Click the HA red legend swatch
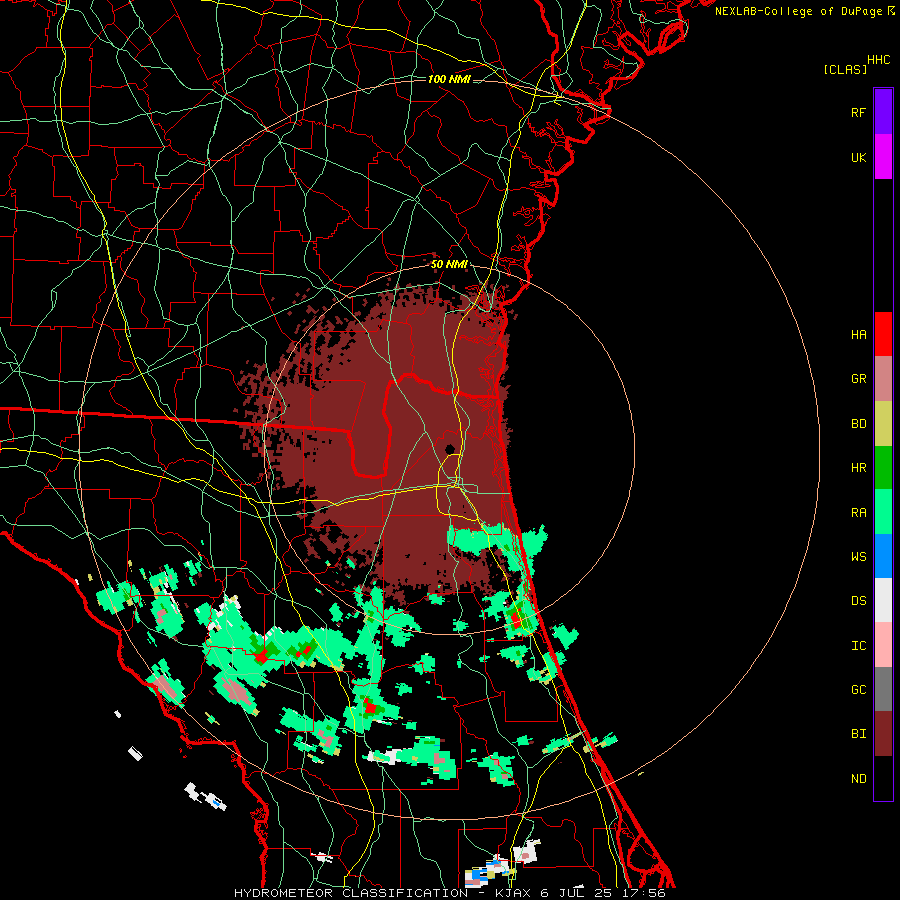 point(883,334)
